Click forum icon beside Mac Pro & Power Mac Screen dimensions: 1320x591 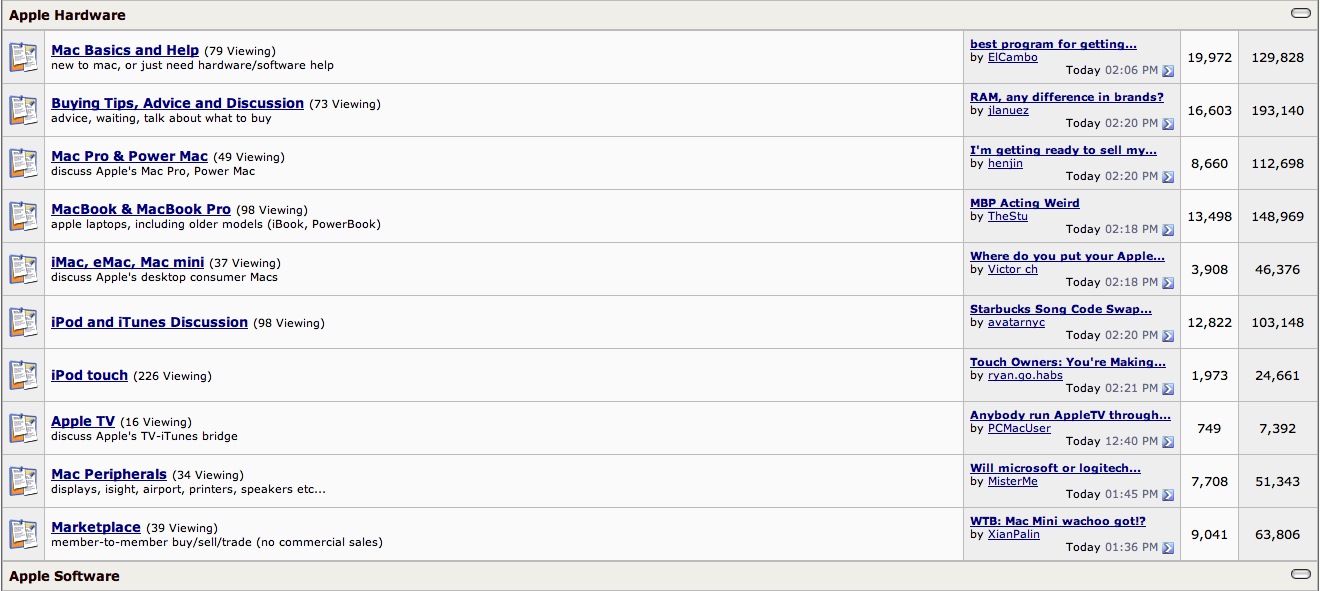pos(24,163)
